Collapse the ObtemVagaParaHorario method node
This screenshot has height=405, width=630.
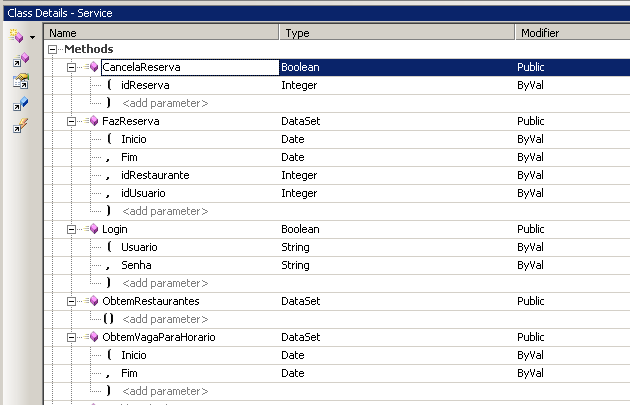click(x=72, y=337)
